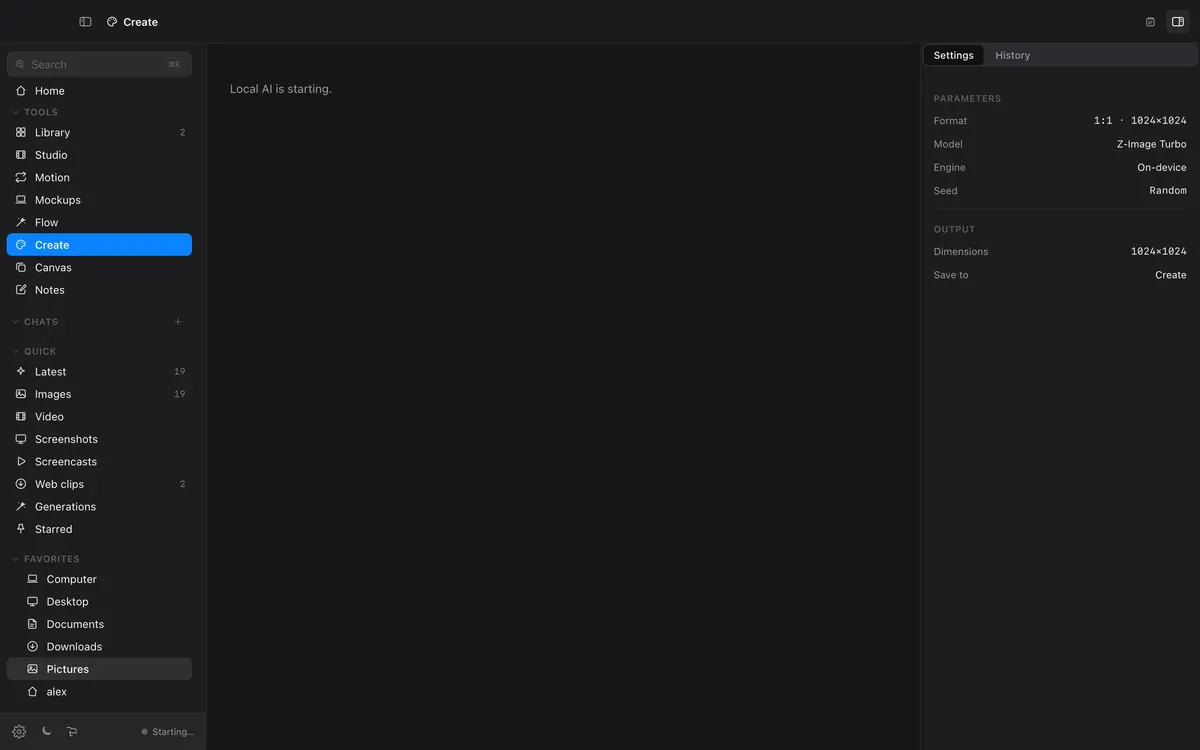This screenshot has width=1200, height=750.
Task: Toggle the left sidebar icon
Action: (x=85, y=22)
